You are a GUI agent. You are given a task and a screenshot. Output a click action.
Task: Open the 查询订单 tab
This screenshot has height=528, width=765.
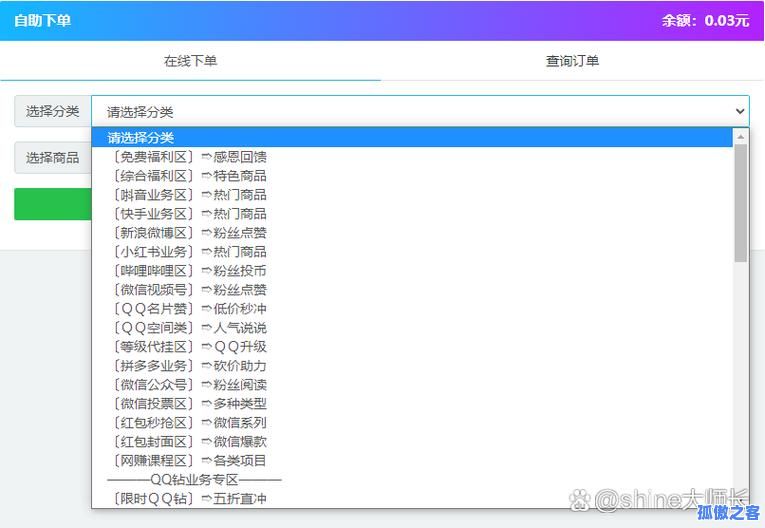[572, 61]
